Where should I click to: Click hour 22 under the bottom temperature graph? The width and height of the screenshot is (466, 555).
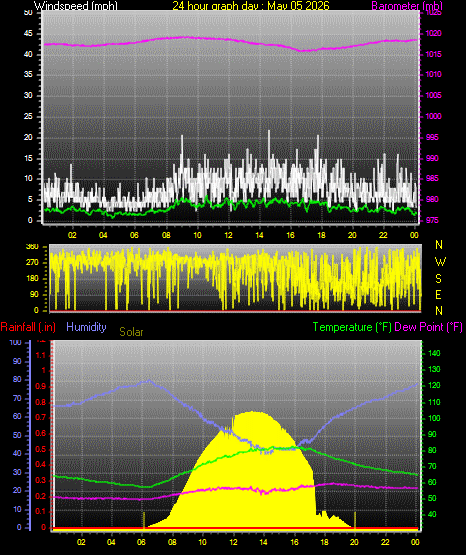385,542
